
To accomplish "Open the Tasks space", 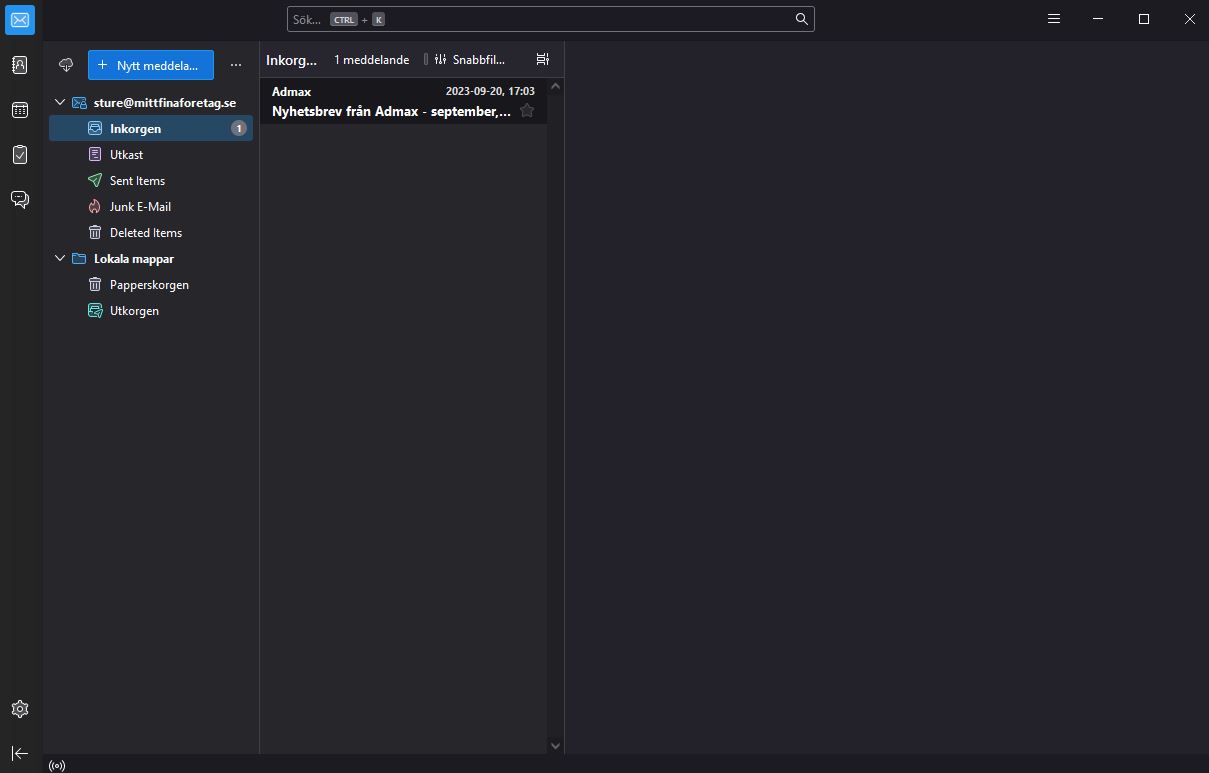I will [x=20, y=155].
